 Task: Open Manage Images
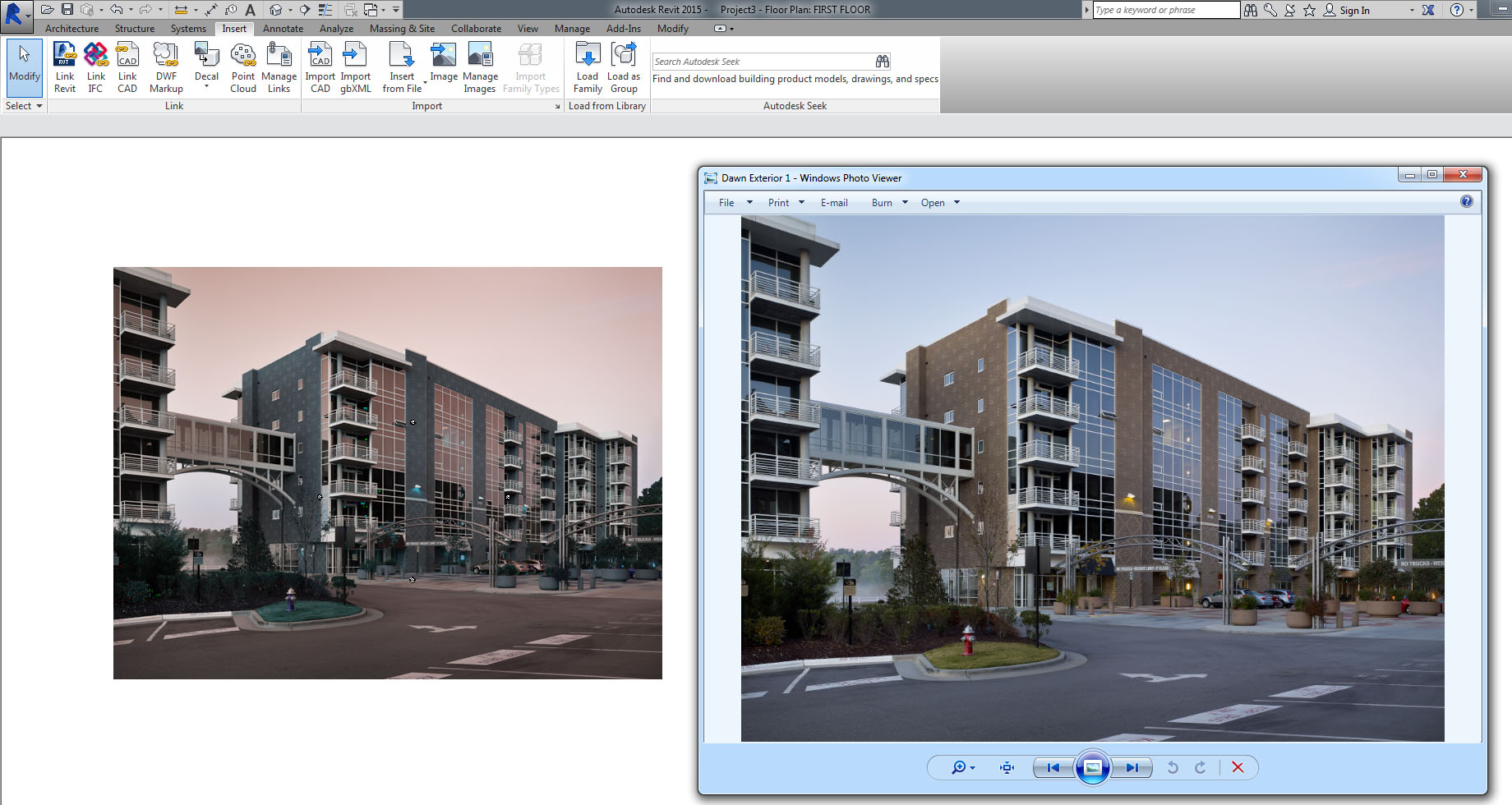[x=480, y=67]
